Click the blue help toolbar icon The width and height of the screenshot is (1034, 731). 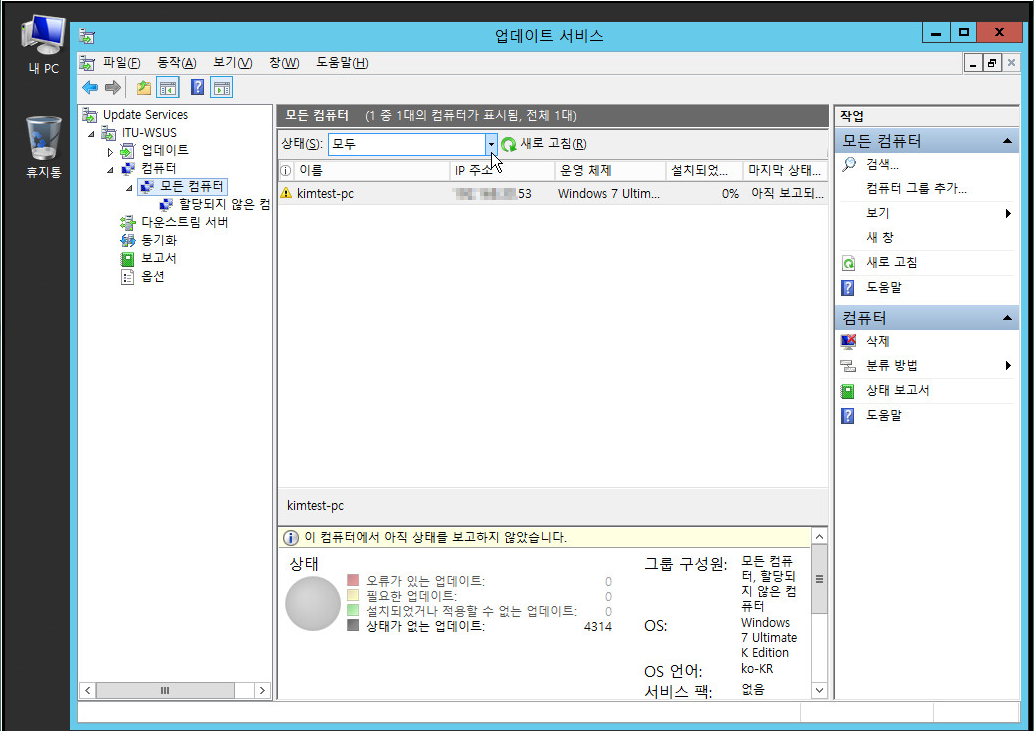tap(197, 88)
